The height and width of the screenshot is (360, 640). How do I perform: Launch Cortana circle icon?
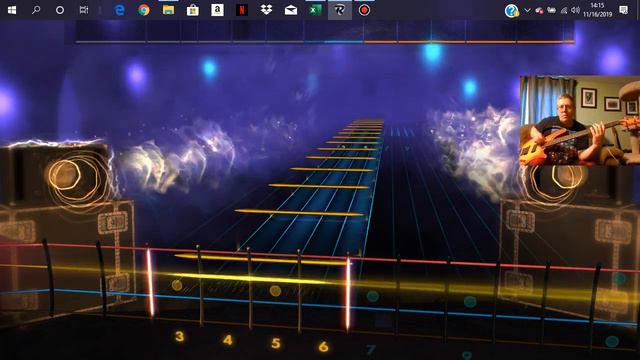click(x=60, y=10)
